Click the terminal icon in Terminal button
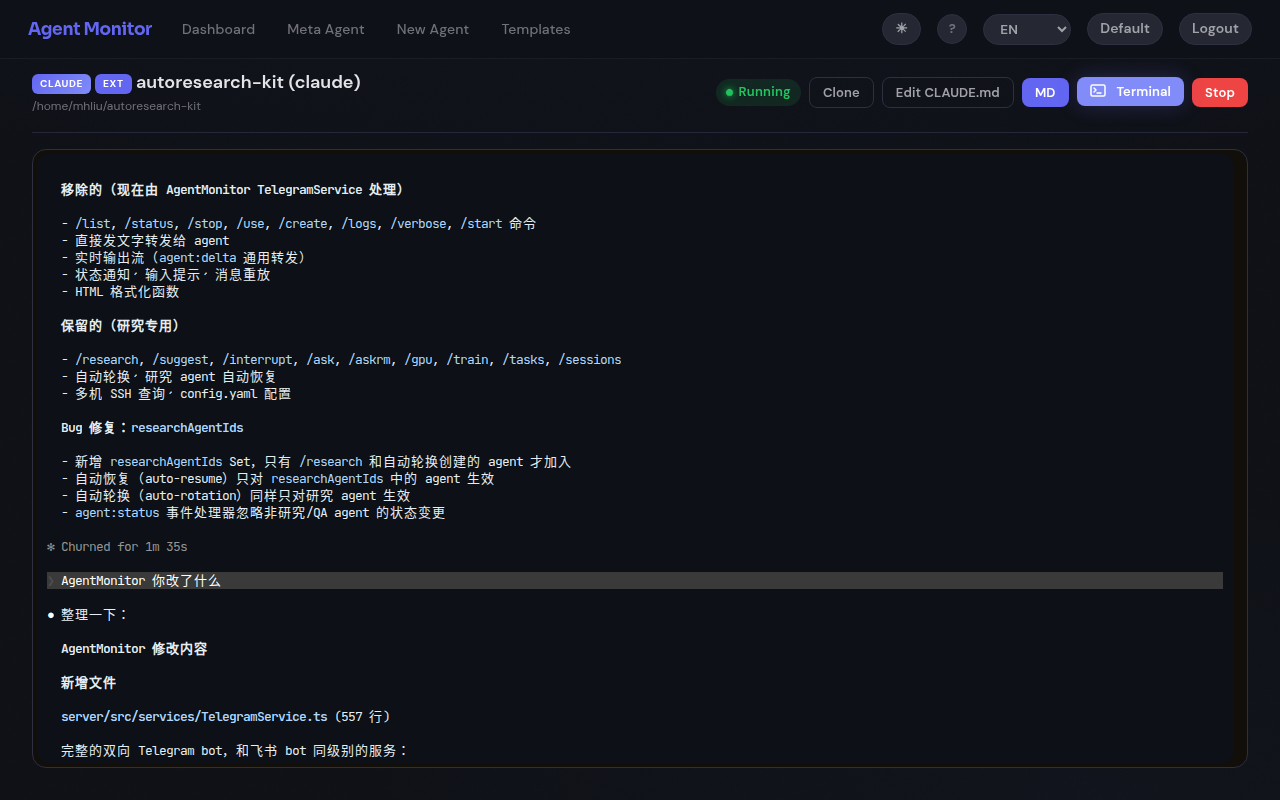 tap(1098, 91)
